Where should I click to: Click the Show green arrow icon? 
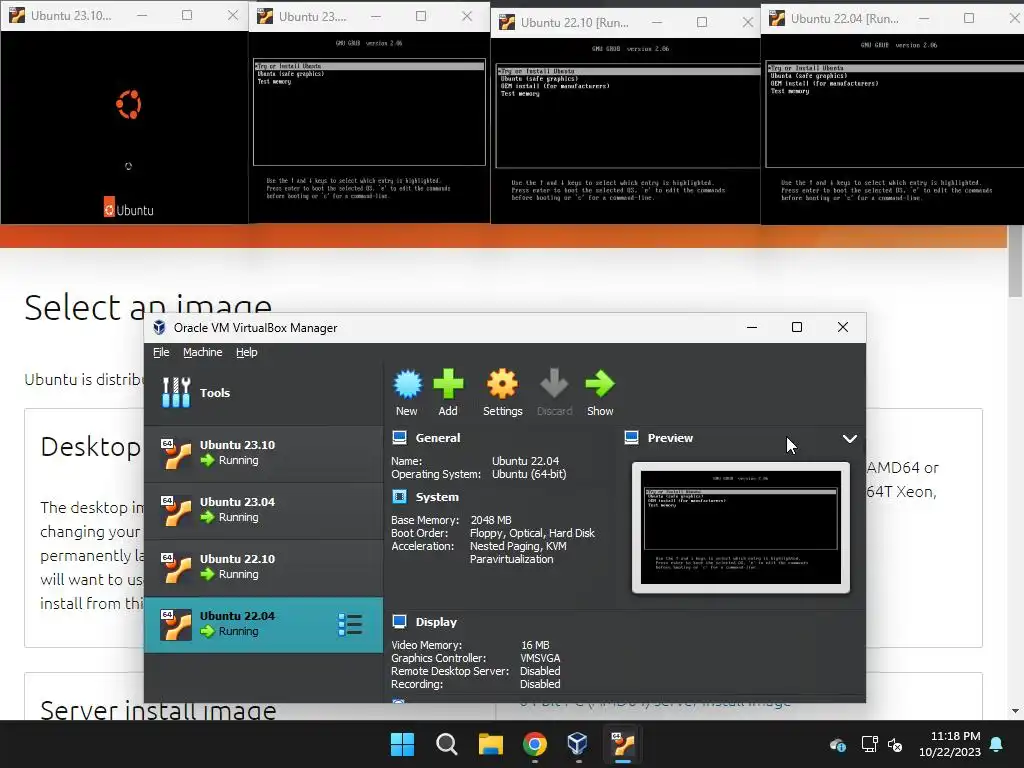click(600, 384)
